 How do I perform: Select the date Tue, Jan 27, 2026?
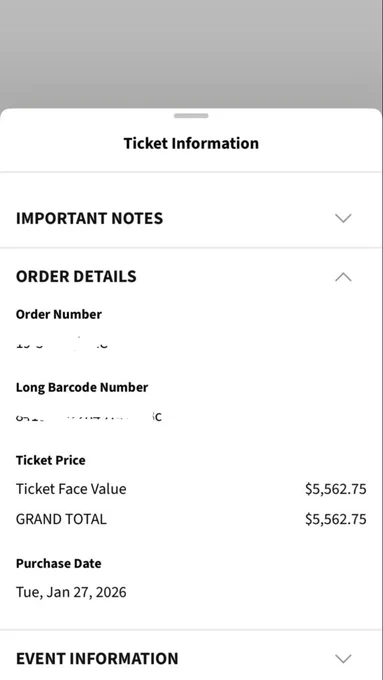click(71, 592)
